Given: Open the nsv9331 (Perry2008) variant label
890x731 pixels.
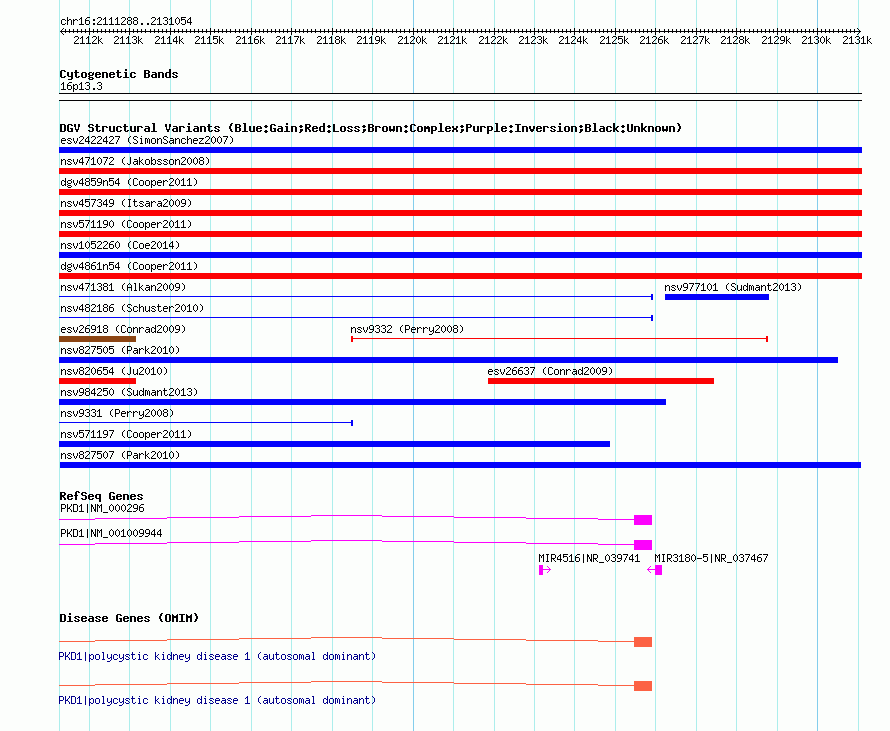Looking at the screenshot, I should coord(117,413).
